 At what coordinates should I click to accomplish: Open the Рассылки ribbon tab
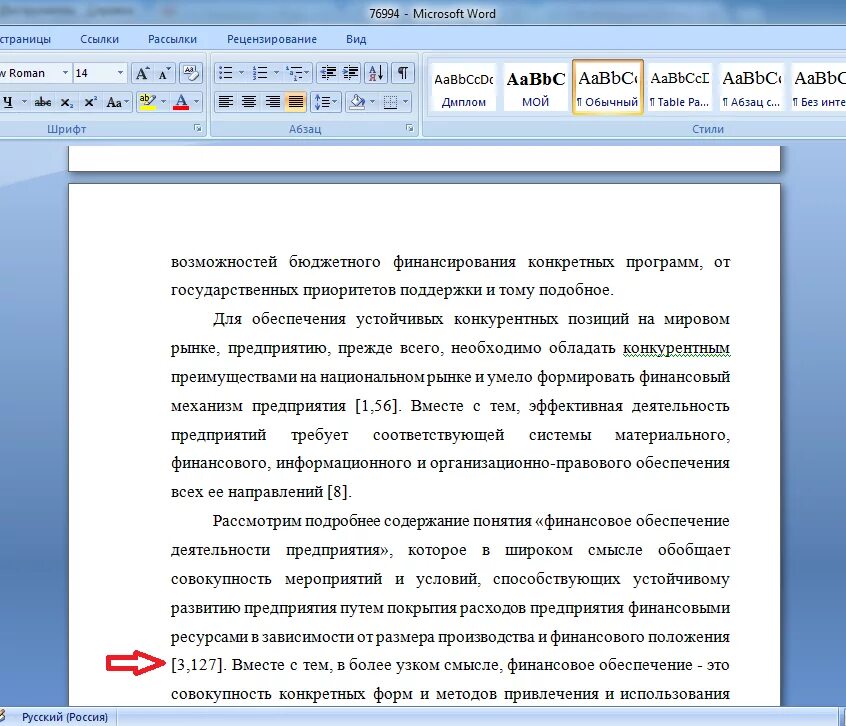pyautogui.click(x=173, y=39)
